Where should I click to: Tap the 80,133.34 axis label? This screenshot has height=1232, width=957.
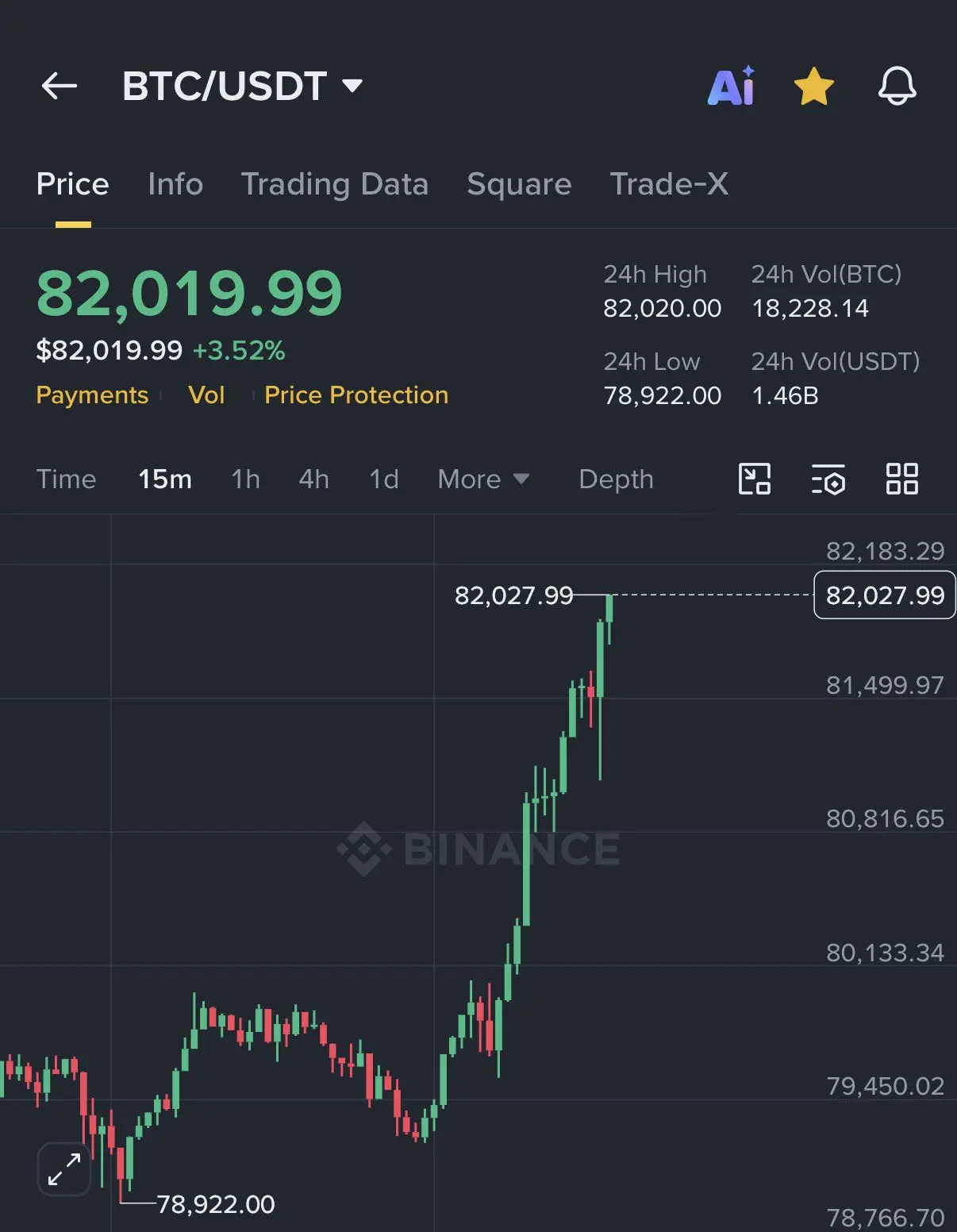885,953
